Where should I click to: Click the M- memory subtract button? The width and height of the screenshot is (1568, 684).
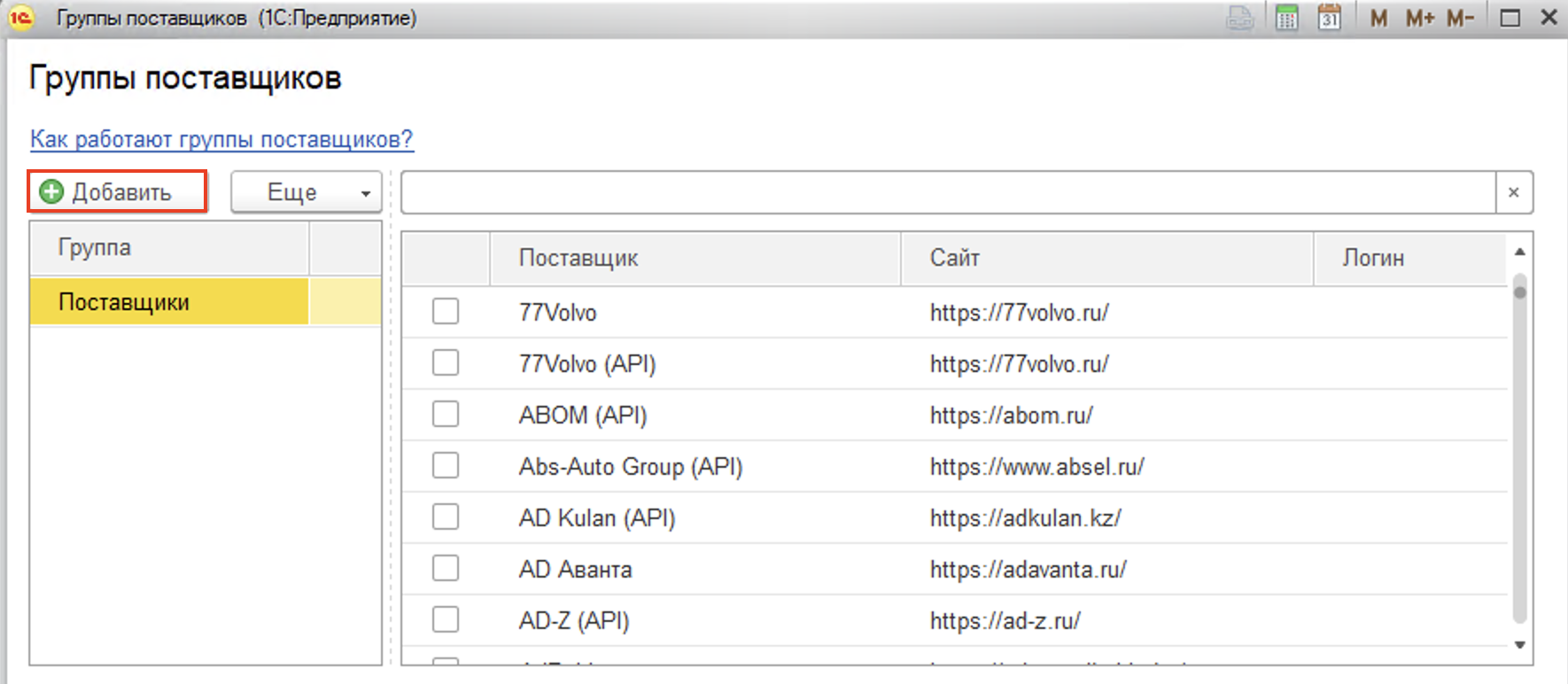click(1461, 18)
